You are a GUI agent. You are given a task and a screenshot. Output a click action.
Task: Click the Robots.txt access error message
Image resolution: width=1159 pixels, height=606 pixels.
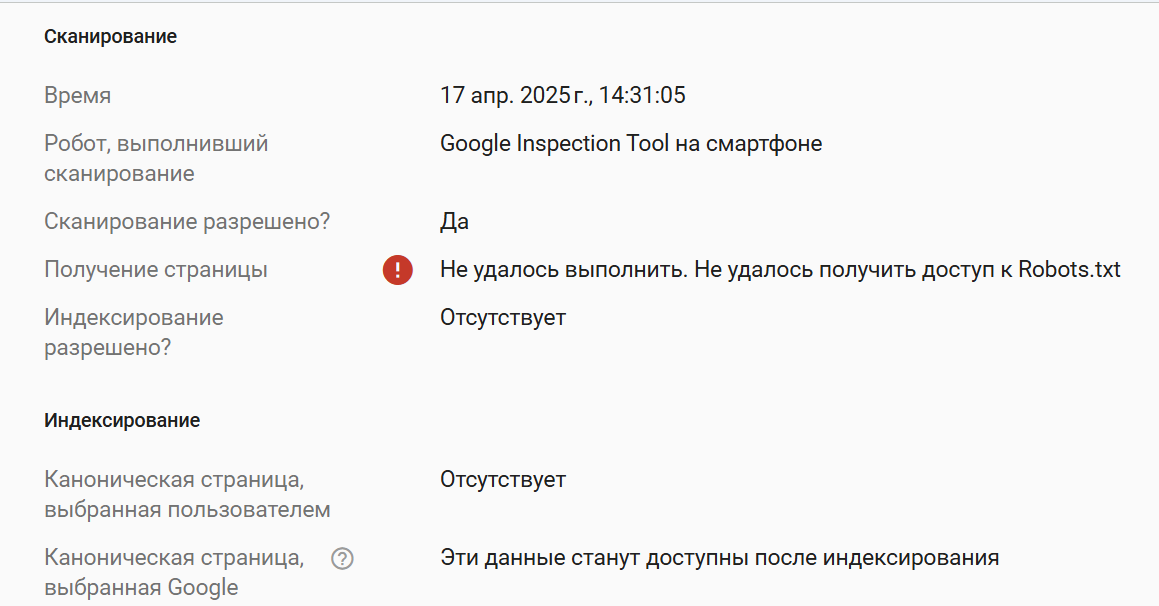click(781, 270)
